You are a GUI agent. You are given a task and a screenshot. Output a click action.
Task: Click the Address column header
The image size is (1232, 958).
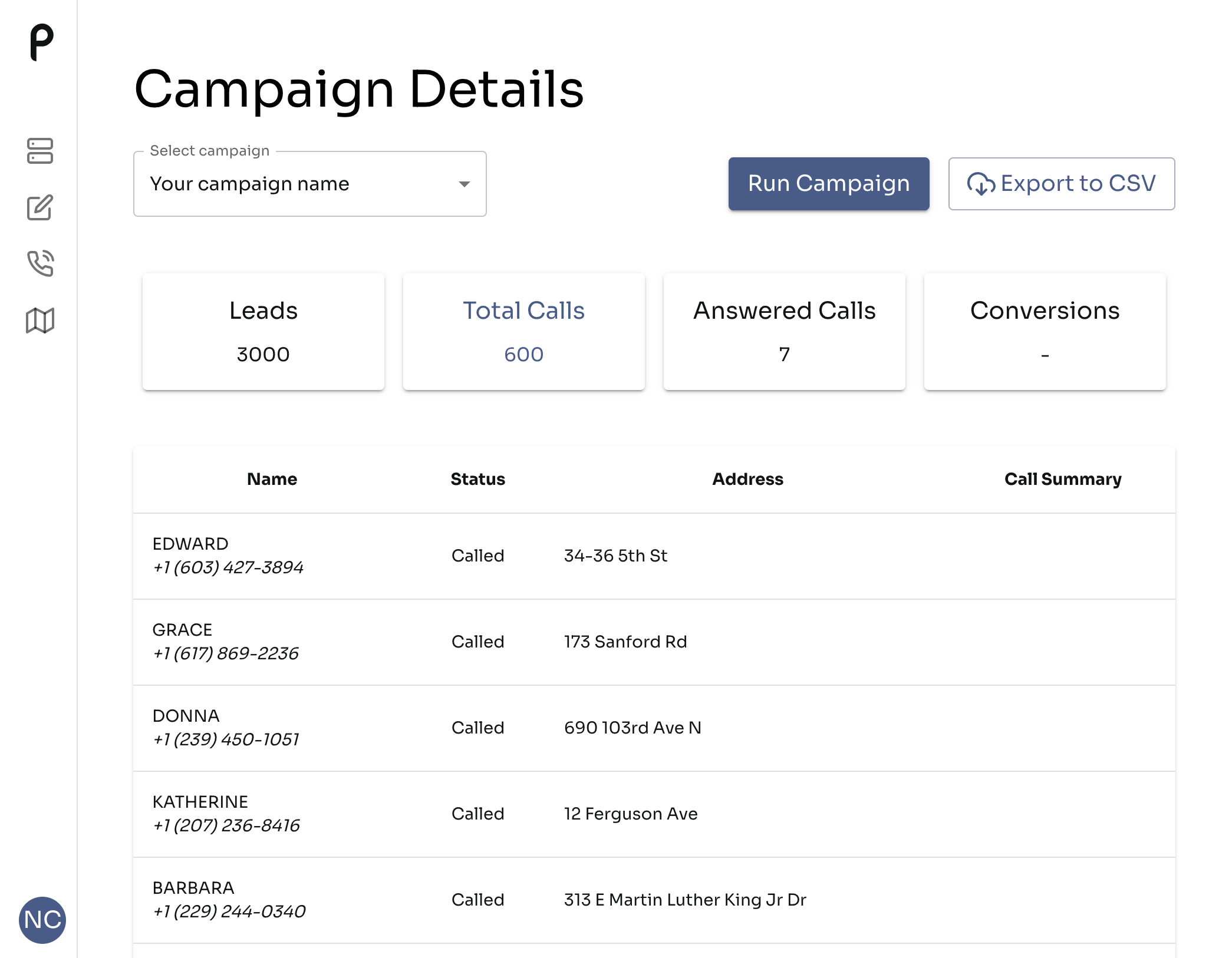click(x=748, y=479)
